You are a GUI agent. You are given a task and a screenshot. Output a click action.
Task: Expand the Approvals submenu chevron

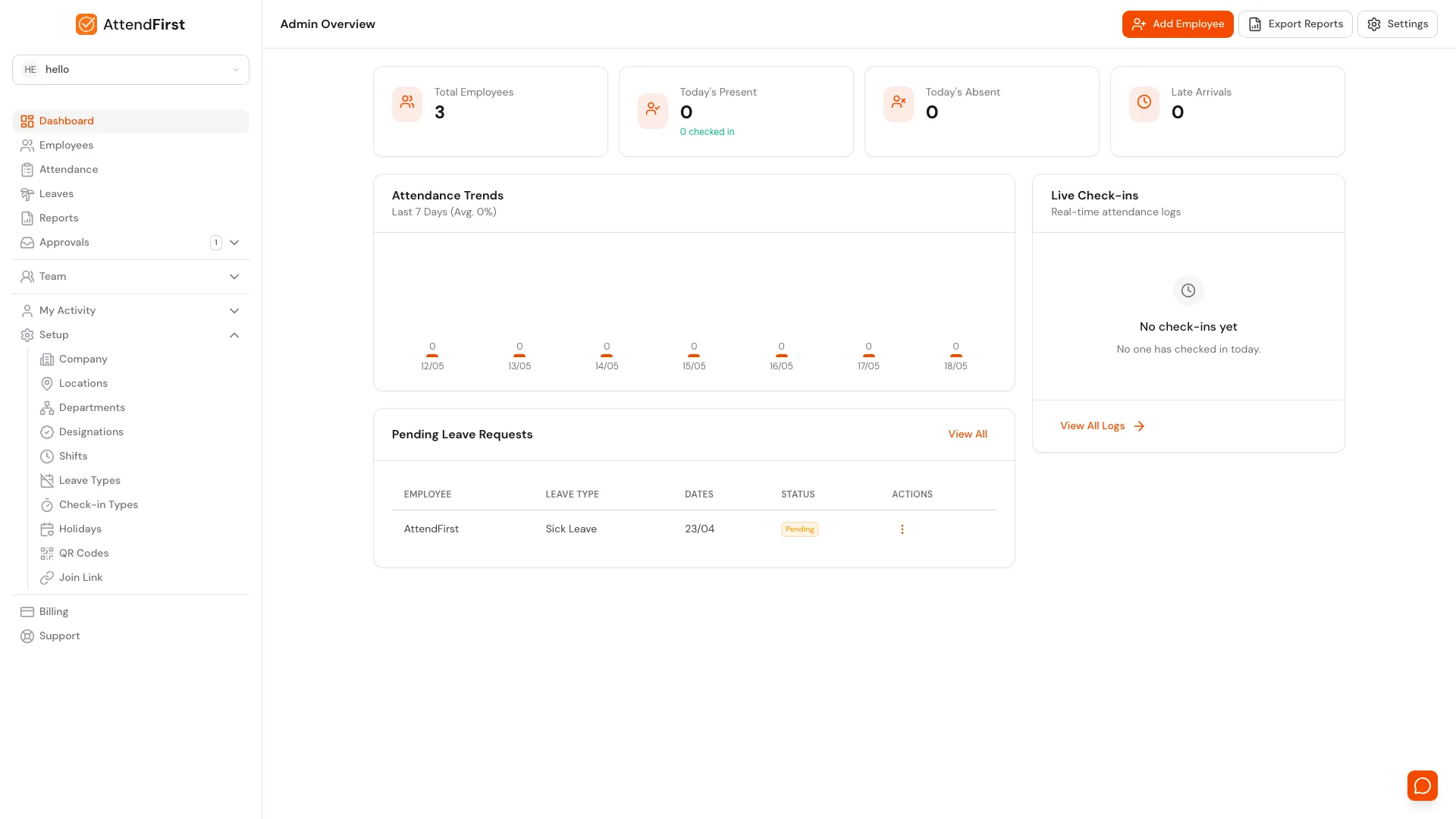click(x=234, y=243)
